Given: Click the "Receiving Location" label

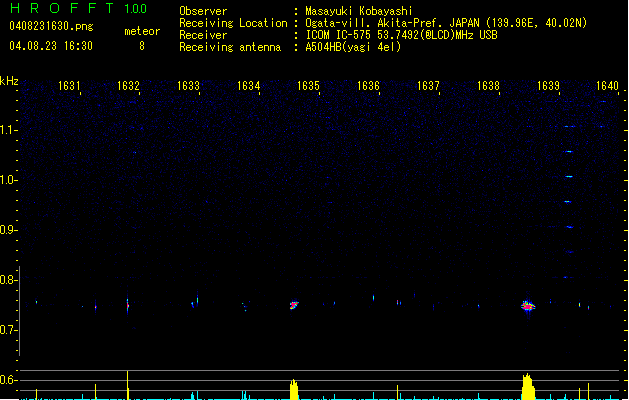Looking at the screenshot, I should [x=233, y=23].
